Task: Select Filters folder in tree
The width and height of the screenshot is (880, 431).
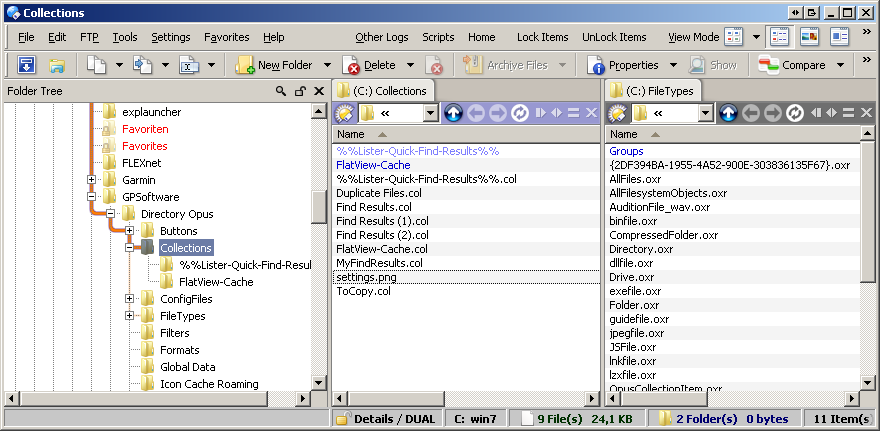Action: tap(175, 333)
